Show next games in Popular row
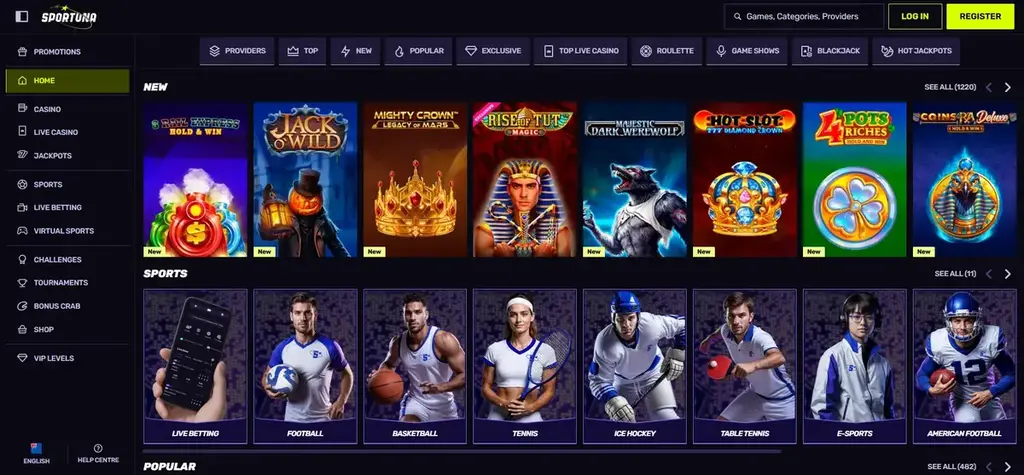Viewport: 1024px width, 475px height. point(1008,467)
